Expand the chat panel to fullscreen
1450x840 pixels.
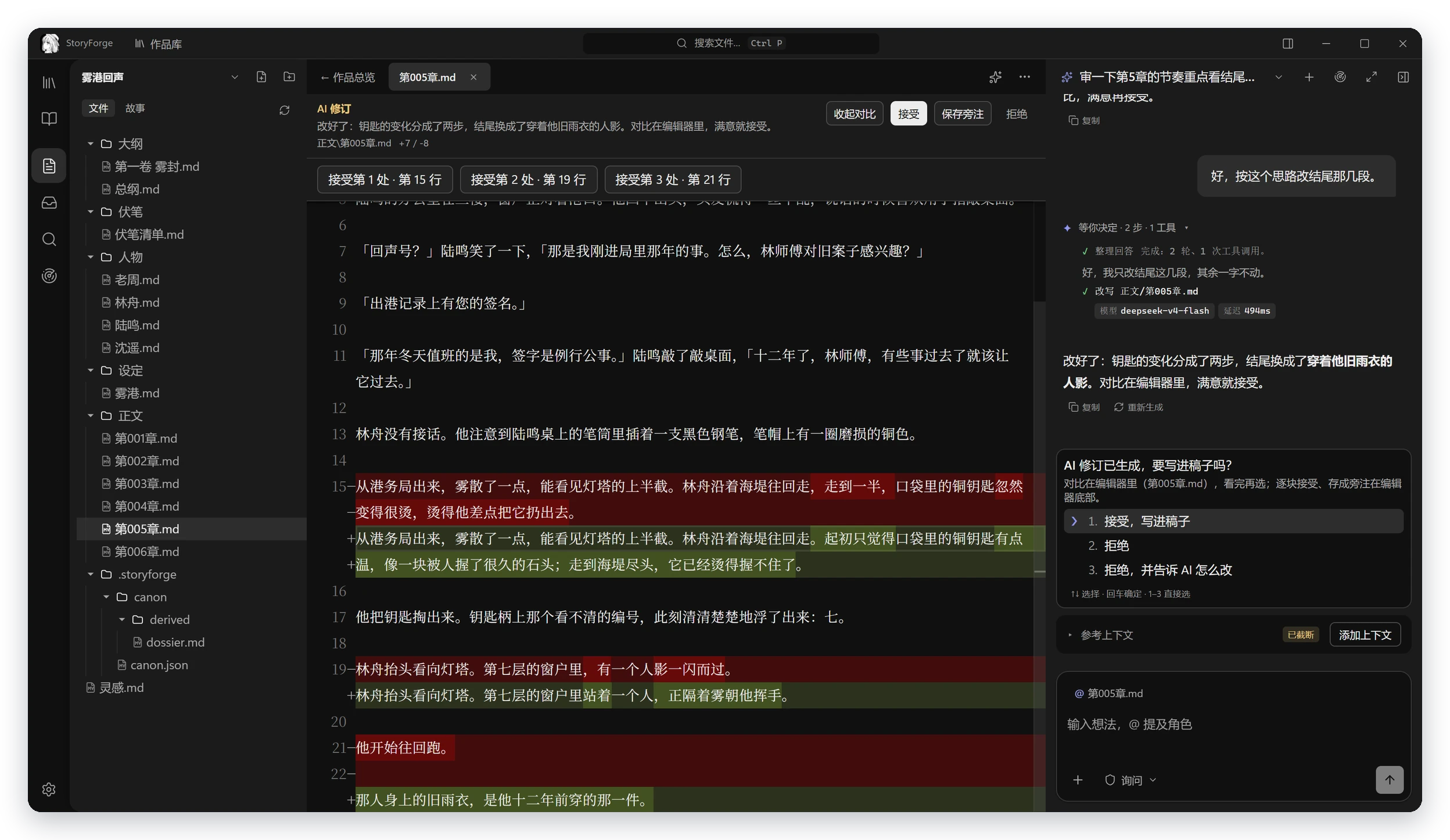1372,77
